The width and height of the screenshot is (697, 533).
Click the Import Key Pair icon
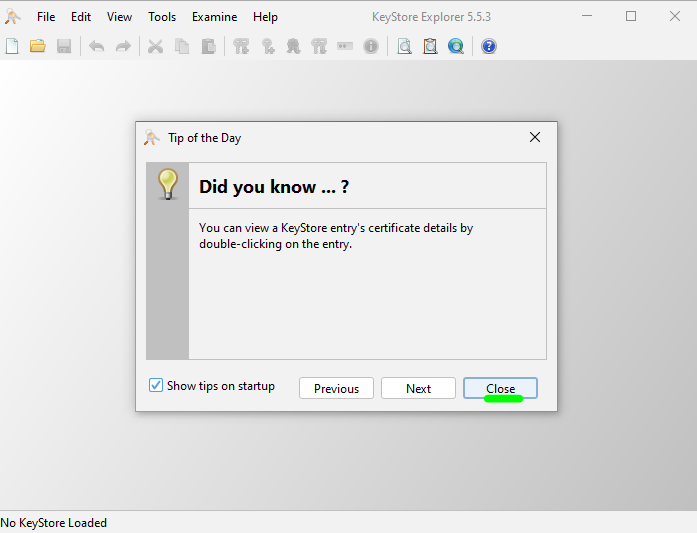(319, 46)
